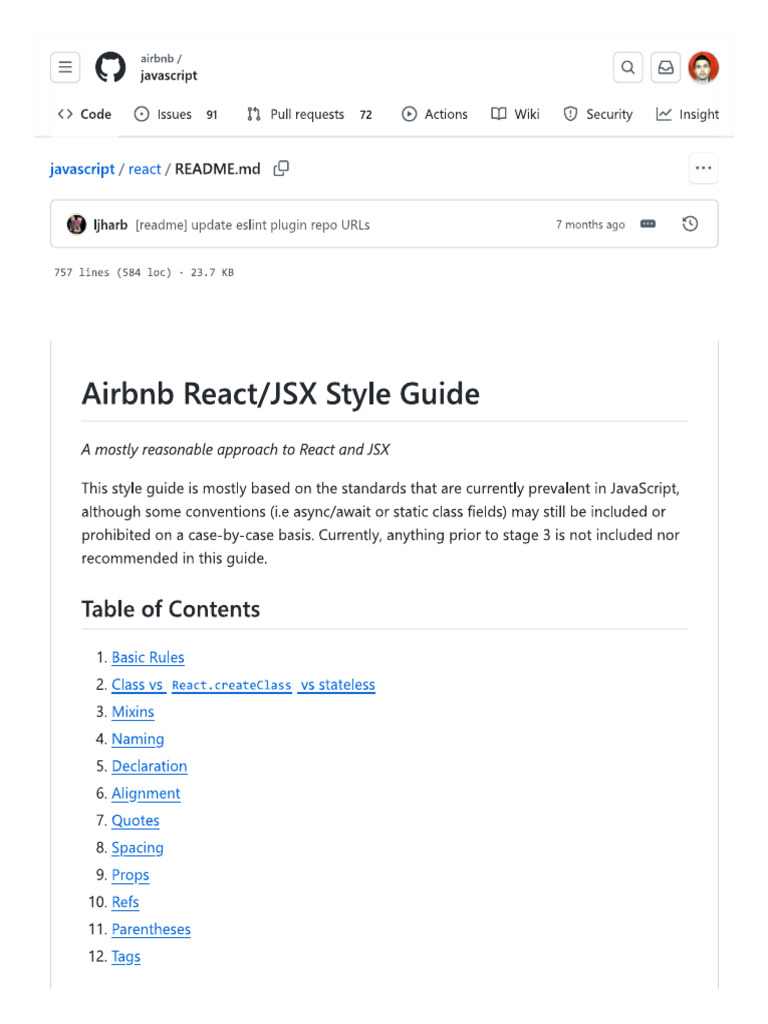This screenshot has width=768, height=1024.
Task: View commit history clock icon
Action: pyautogui.click(x=690, y=224)
